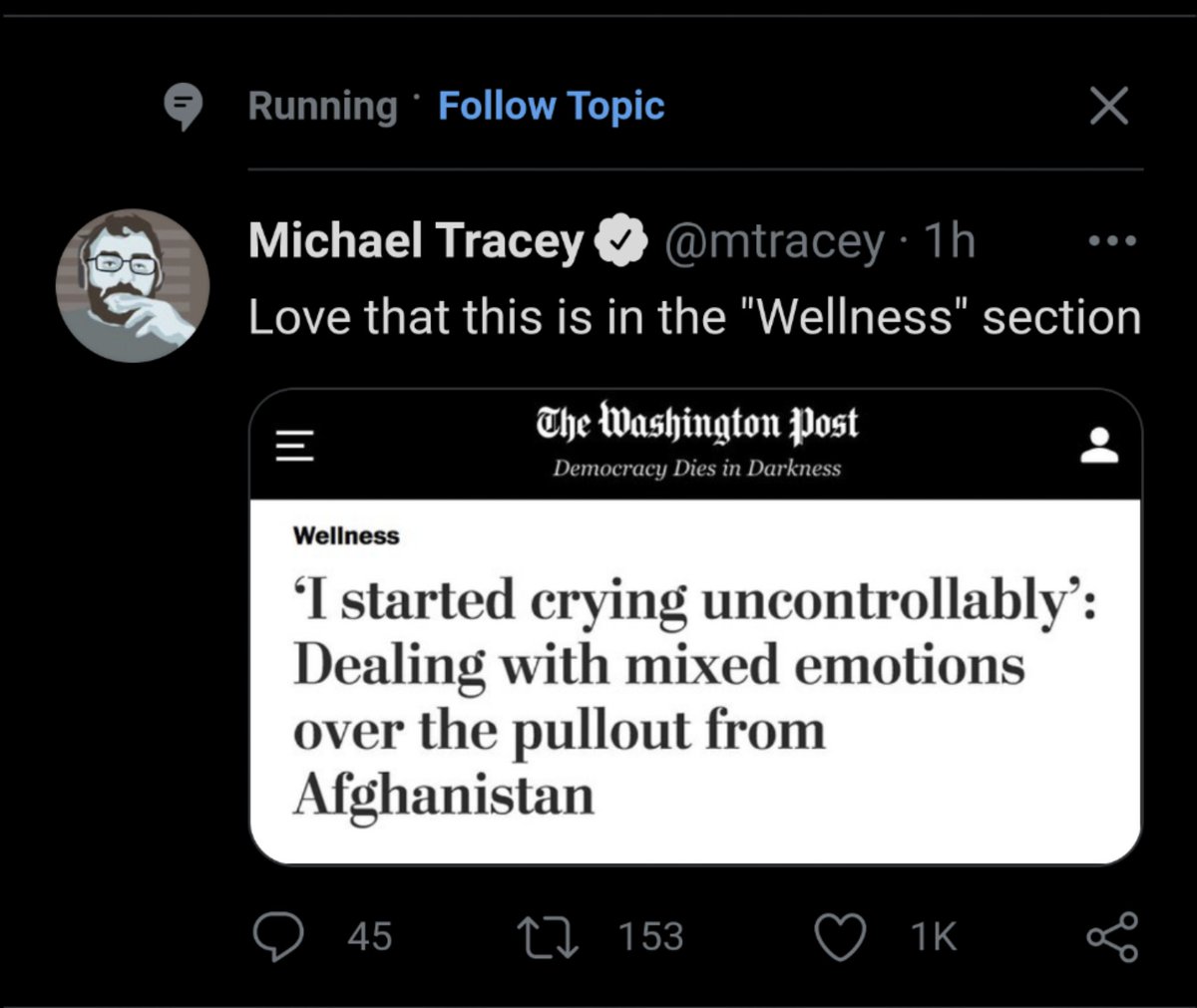The width and height of the screenshot is (1197, 1008).
Task: Click the 1h tweet timestamp
Action: point(949,241)
